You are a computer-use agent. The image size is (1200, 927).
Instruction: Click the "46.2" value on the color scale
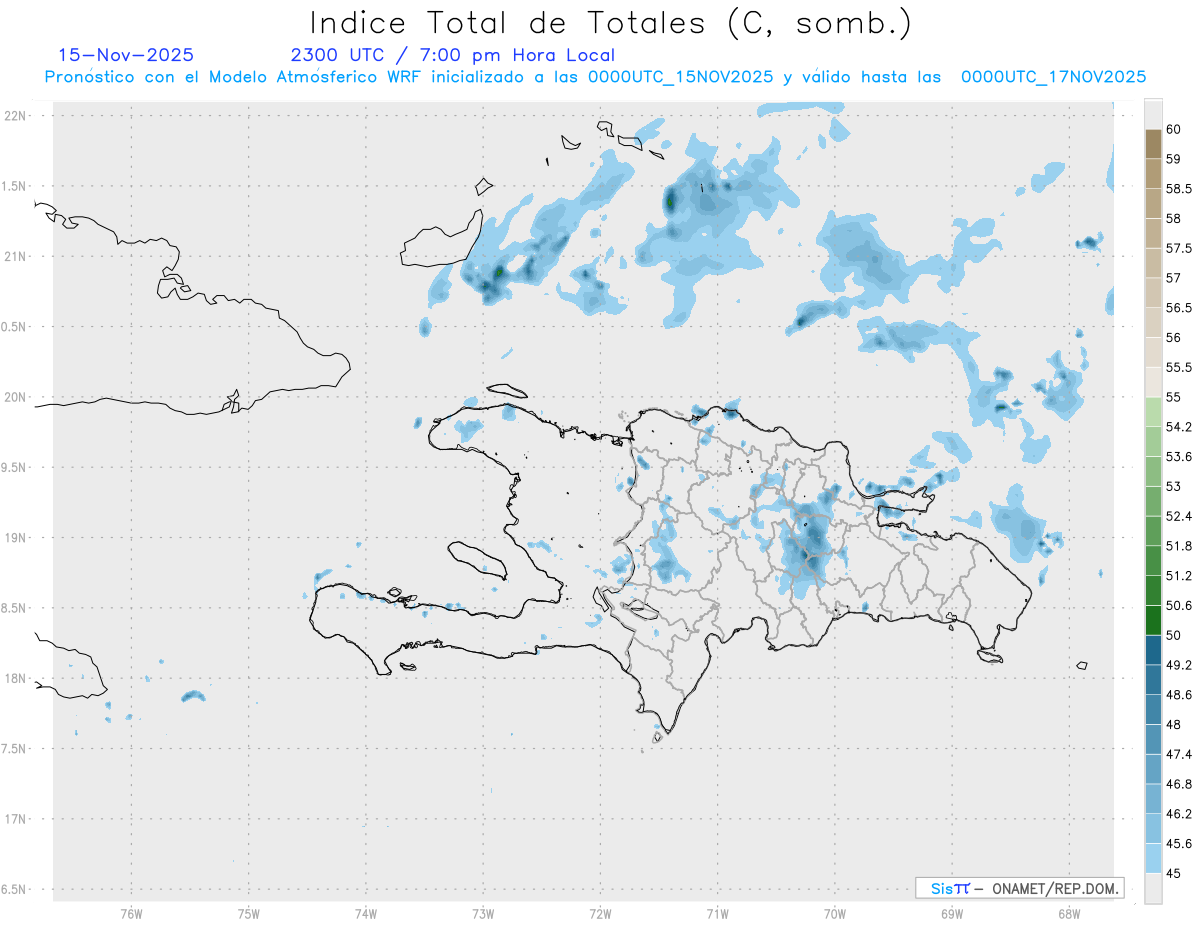tap(1178, 814)
